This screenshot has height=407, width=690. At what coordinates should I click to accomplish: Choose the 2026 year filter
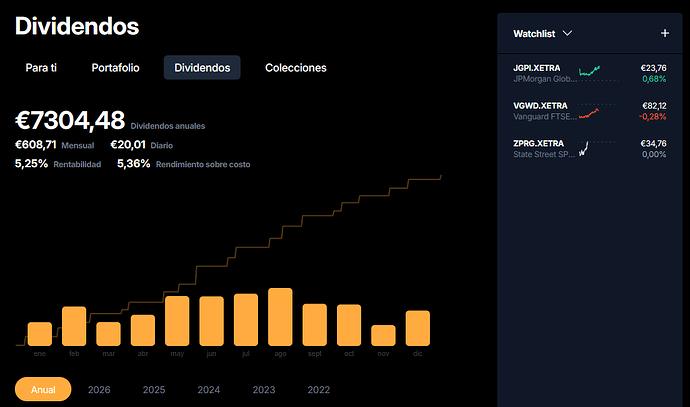pyautogui.click(x=99, y=390)
